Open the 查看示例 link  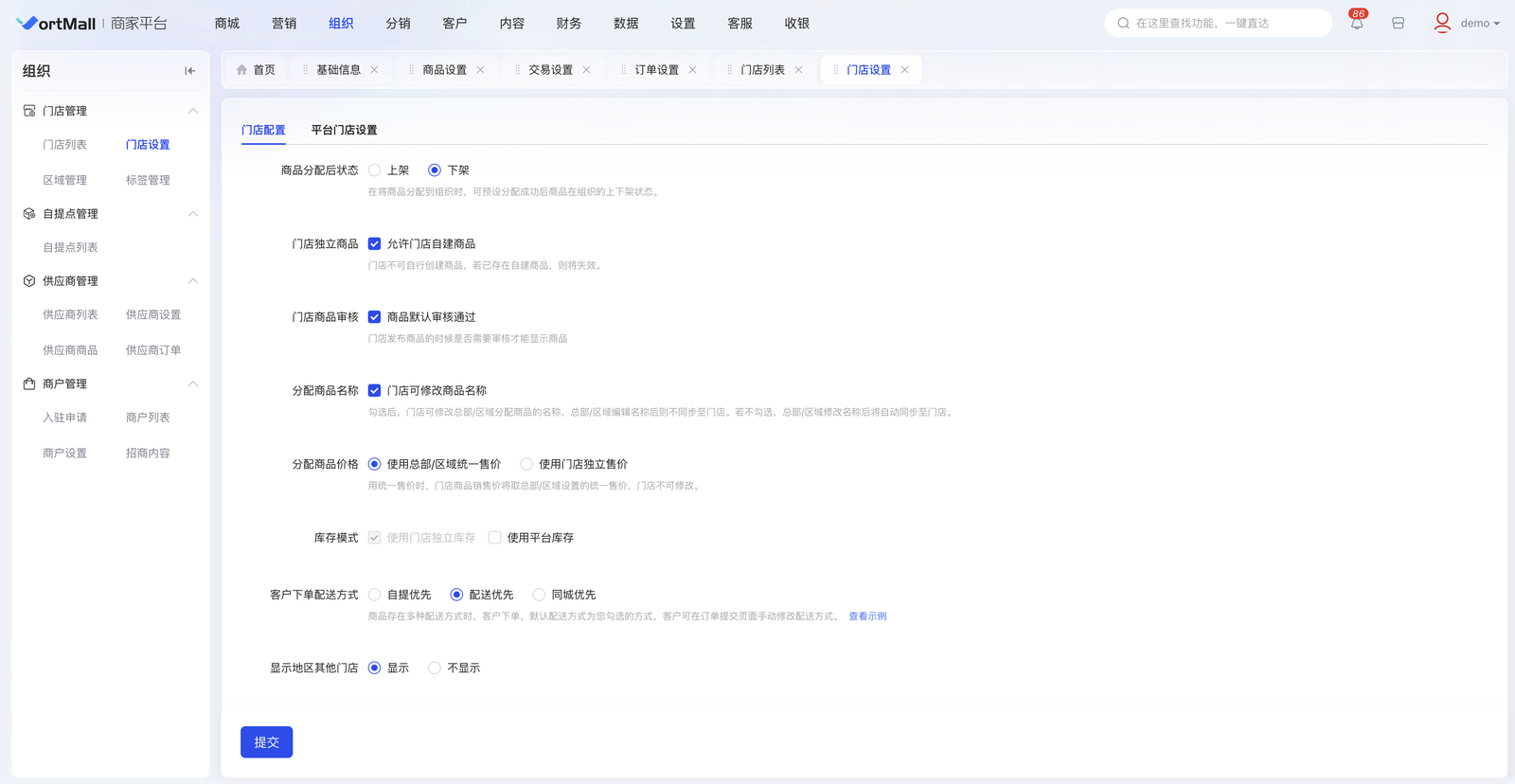coord(867,616)
